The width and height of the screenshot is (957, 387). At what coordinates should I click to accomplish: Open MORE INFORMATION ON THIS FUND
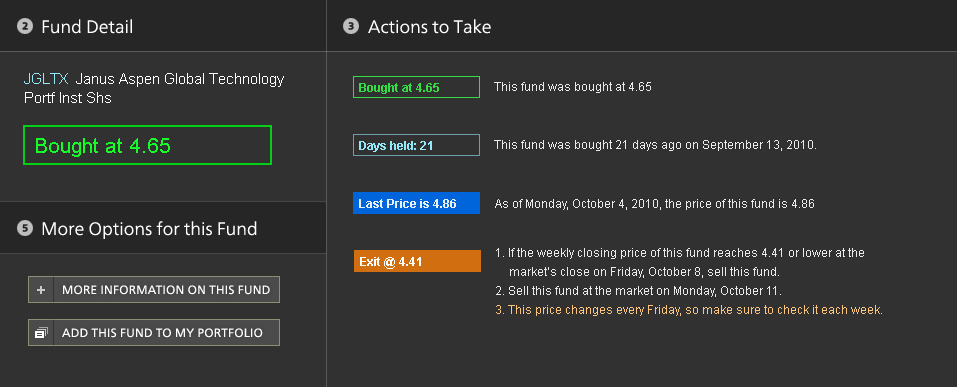coord(154,290)
